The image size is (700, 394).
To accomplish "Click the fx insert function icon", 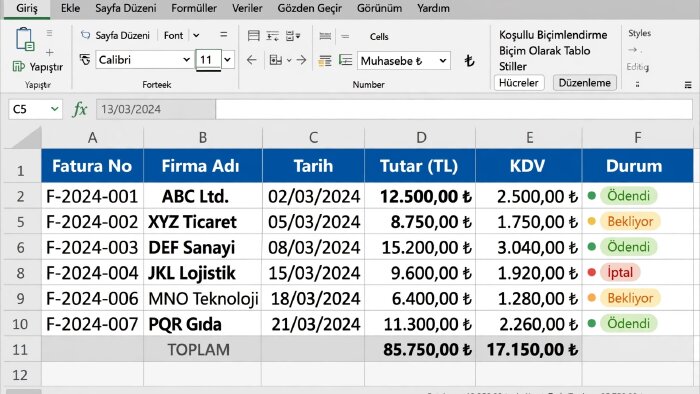I will pos(79,109).
